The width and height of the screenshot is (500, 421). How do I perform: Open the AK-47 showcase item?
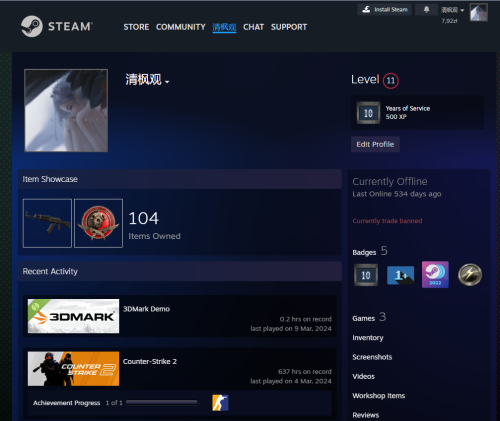click(47, 223)
